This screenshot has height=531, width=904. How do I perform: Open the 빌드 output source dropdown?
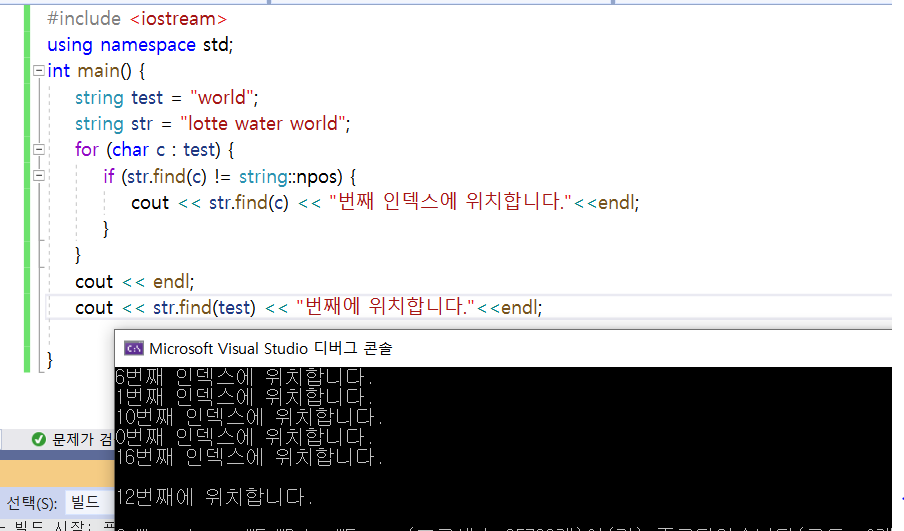pyautogui.click(x=90, y=502)
